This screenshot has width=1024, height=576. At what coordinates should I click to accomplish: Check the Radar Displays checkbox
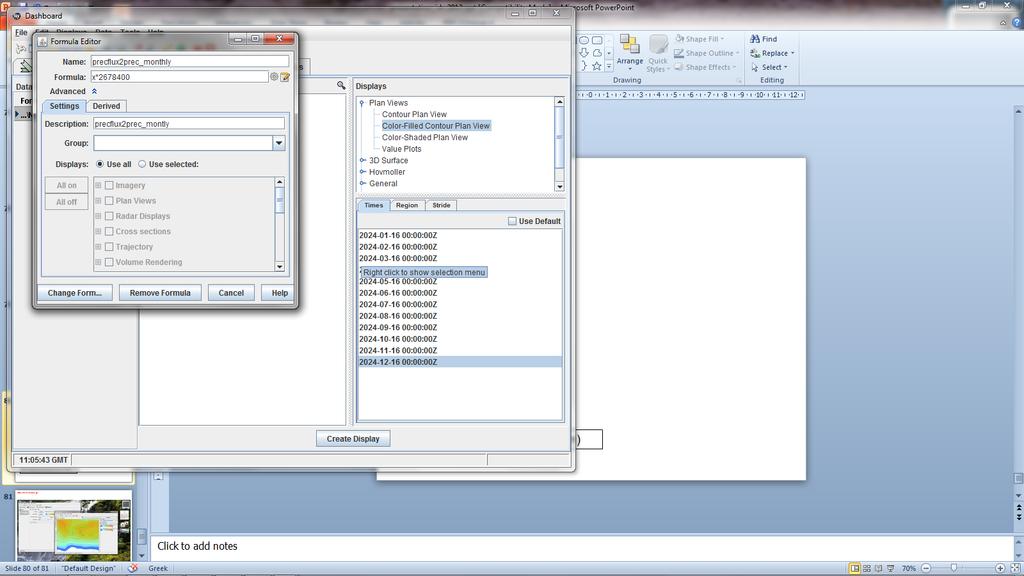point(109,216)
